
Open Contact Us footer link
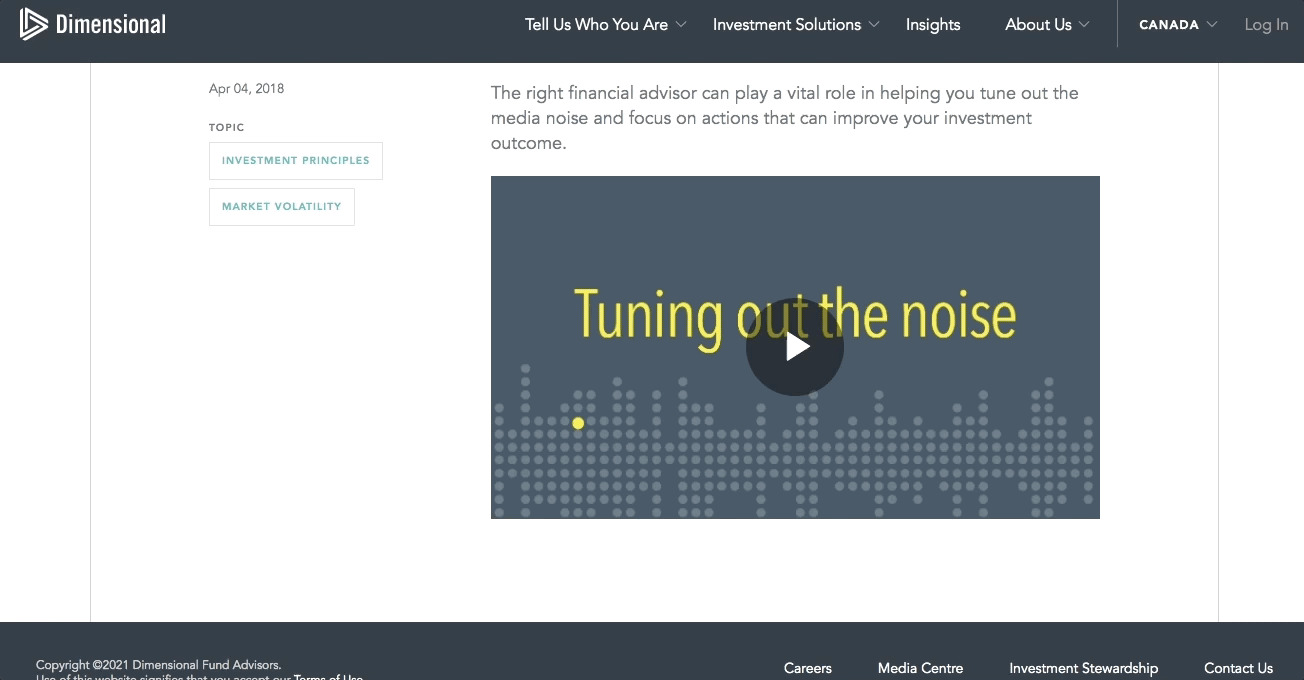1238,668
